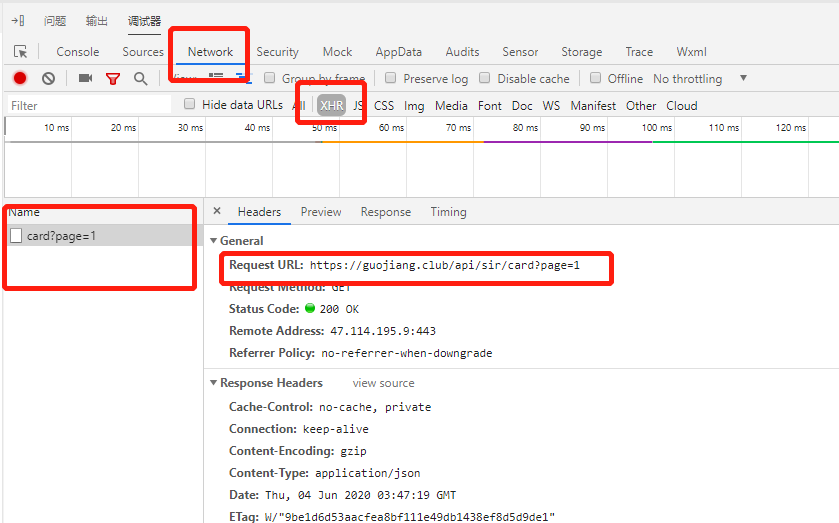
Task: Filter requests by XHR type
Action: (x=332, y=105)
